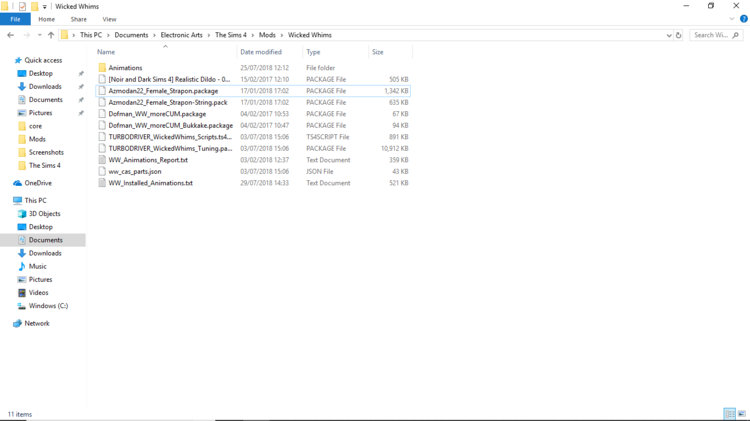Viewport: 750px width, 421px height.
Task: Open recent locations dropdown arrow
Action: 39,35
